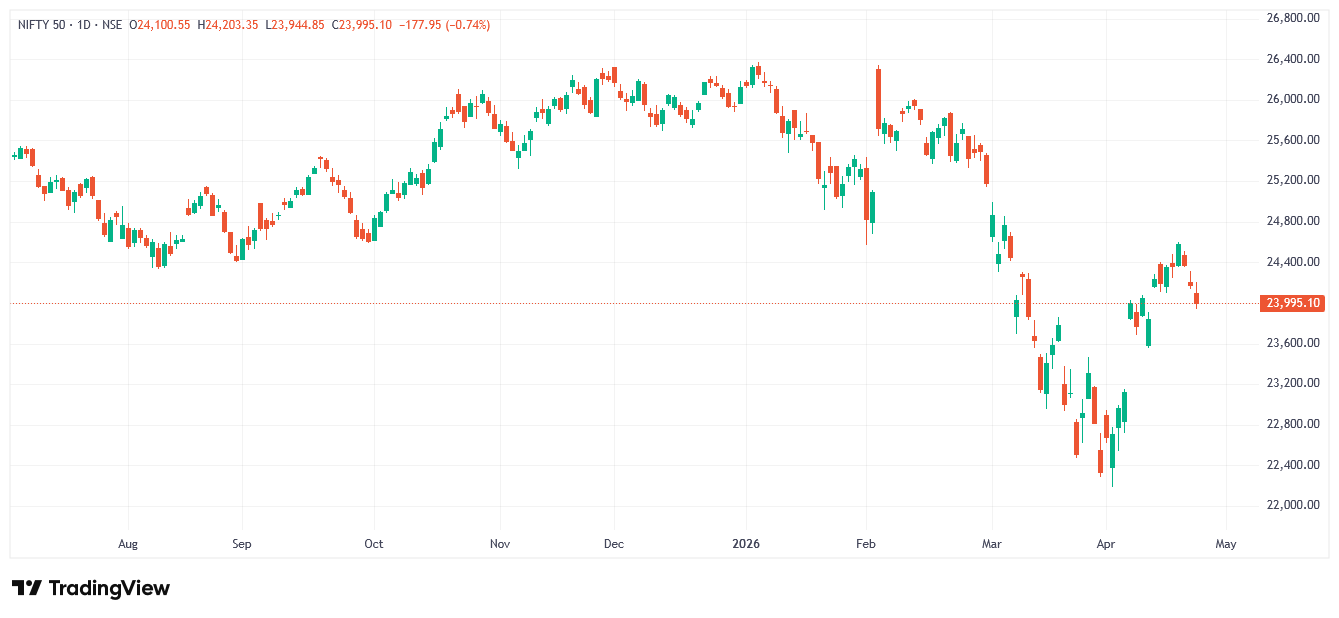Click the 25,200.00 price scale label
Image resolution: width=1339 pixels, height=618 pixels.
(1293, 180)
